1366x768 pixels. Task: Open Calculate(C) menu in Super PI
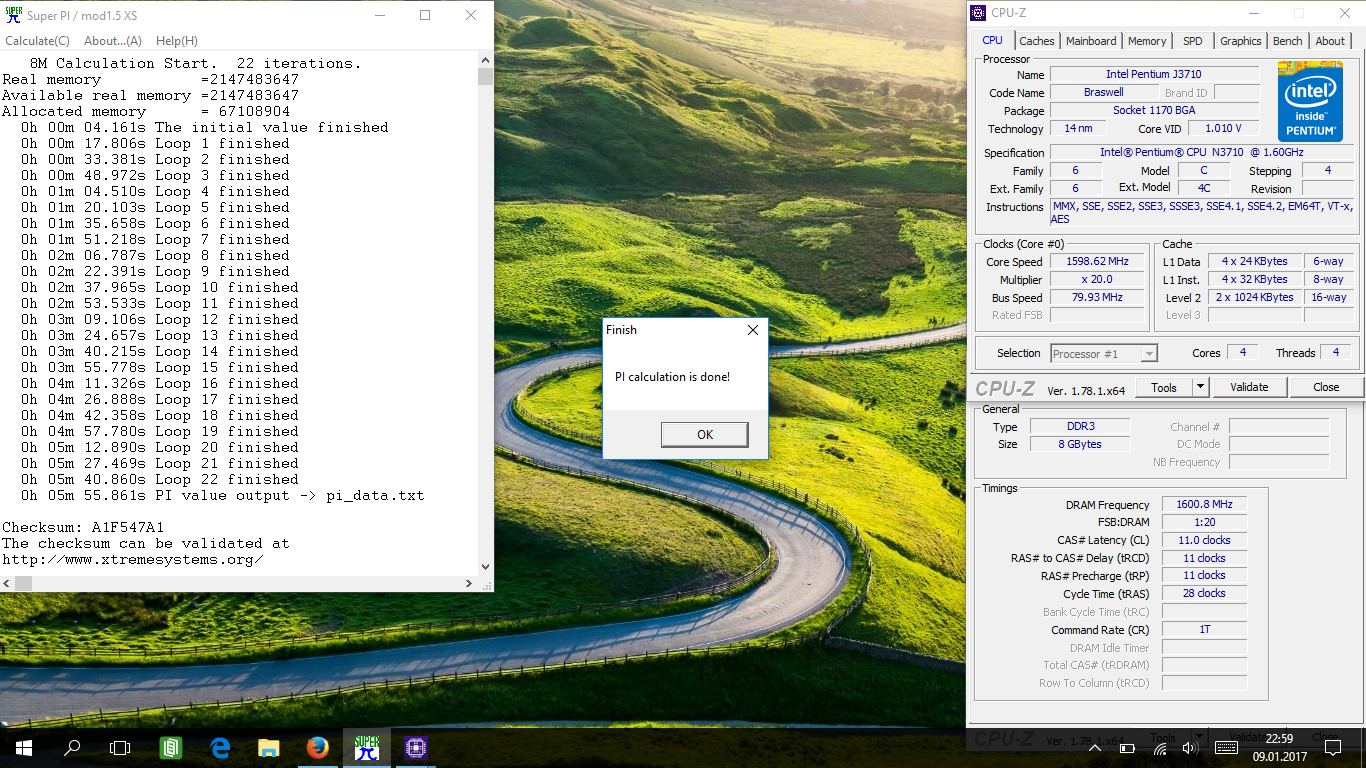tap(37, 41)
